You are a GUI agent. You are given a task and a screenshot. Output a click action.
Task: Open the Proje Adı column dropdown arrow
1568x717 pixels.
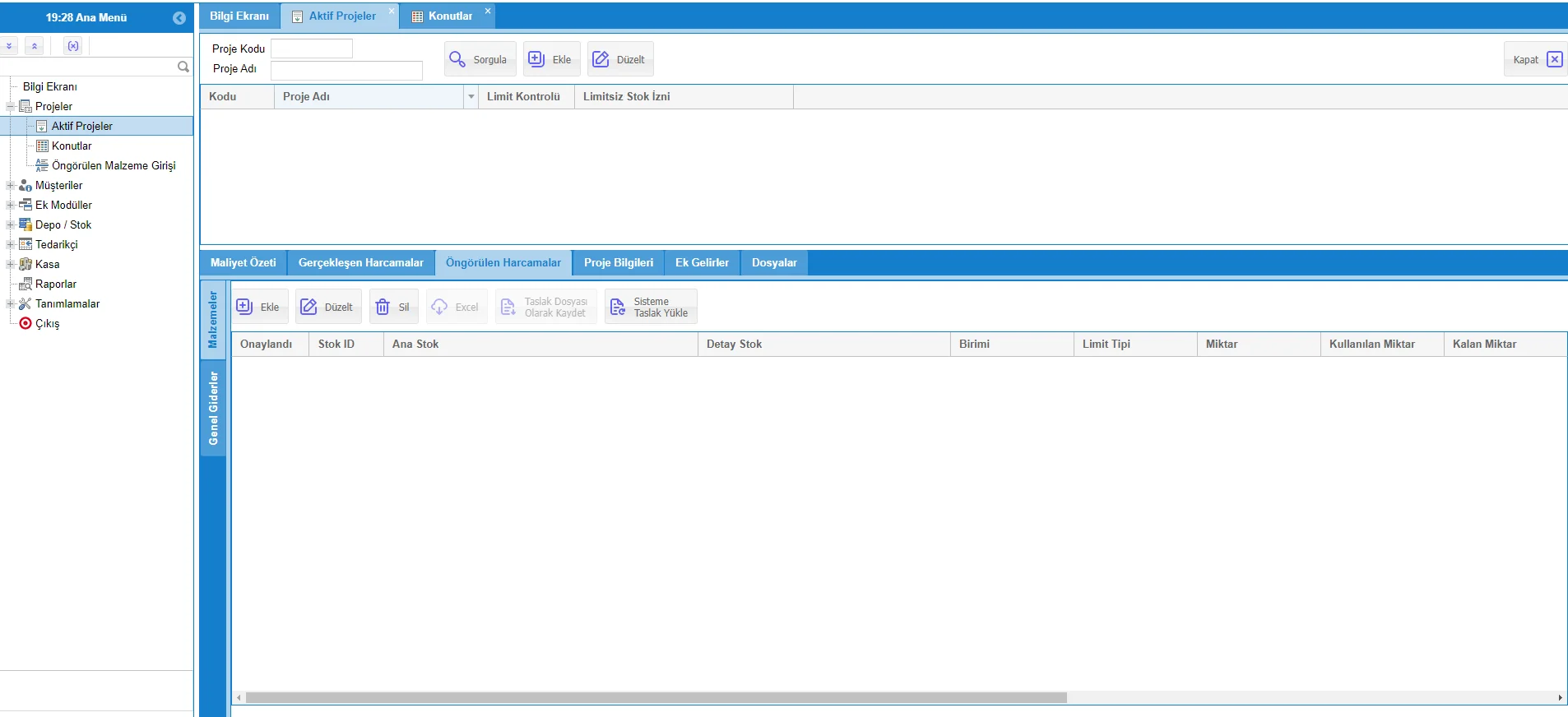(471, 97)
